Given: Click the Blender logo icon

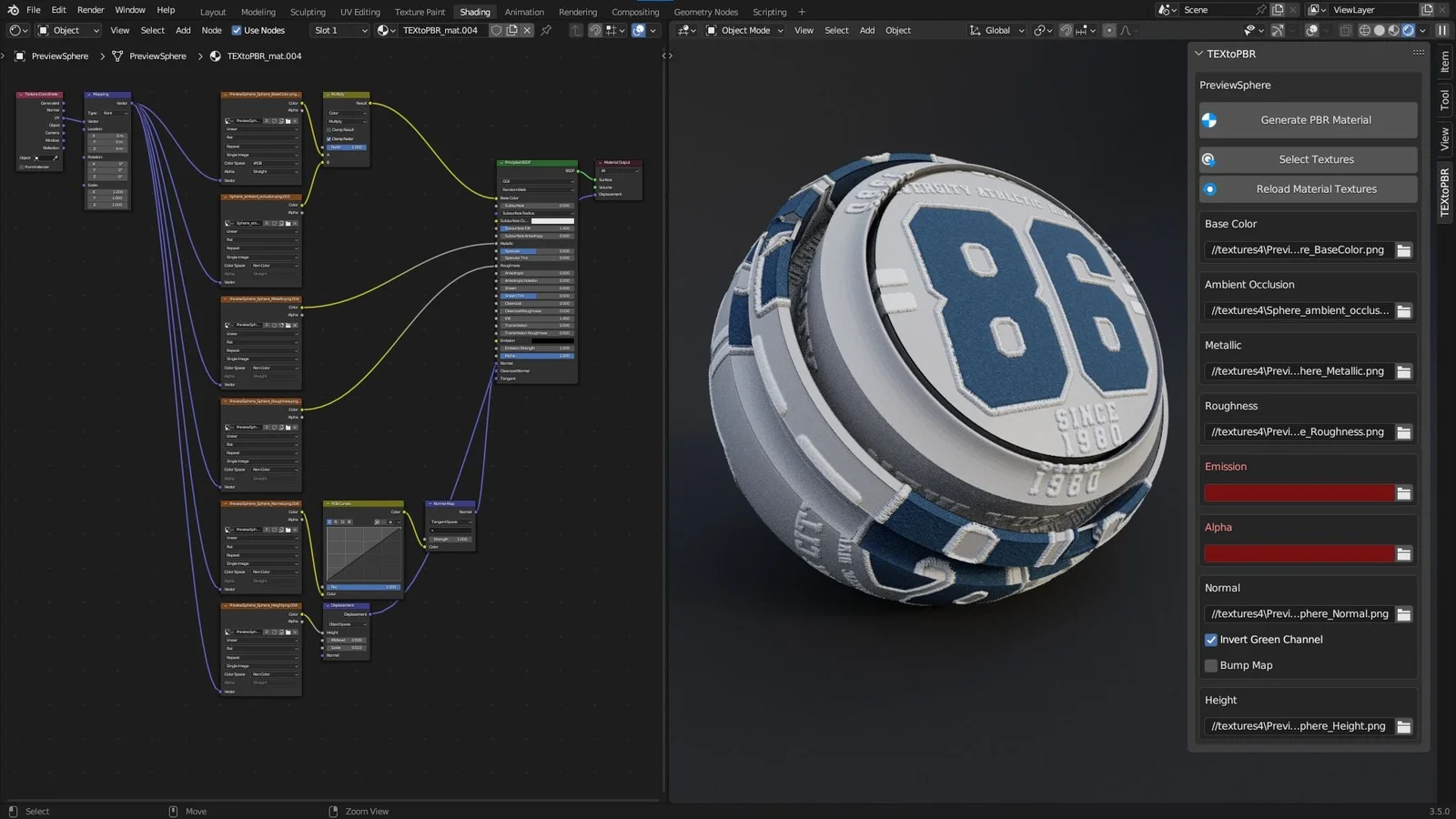Looking at the screenshot, I should 13,10.
